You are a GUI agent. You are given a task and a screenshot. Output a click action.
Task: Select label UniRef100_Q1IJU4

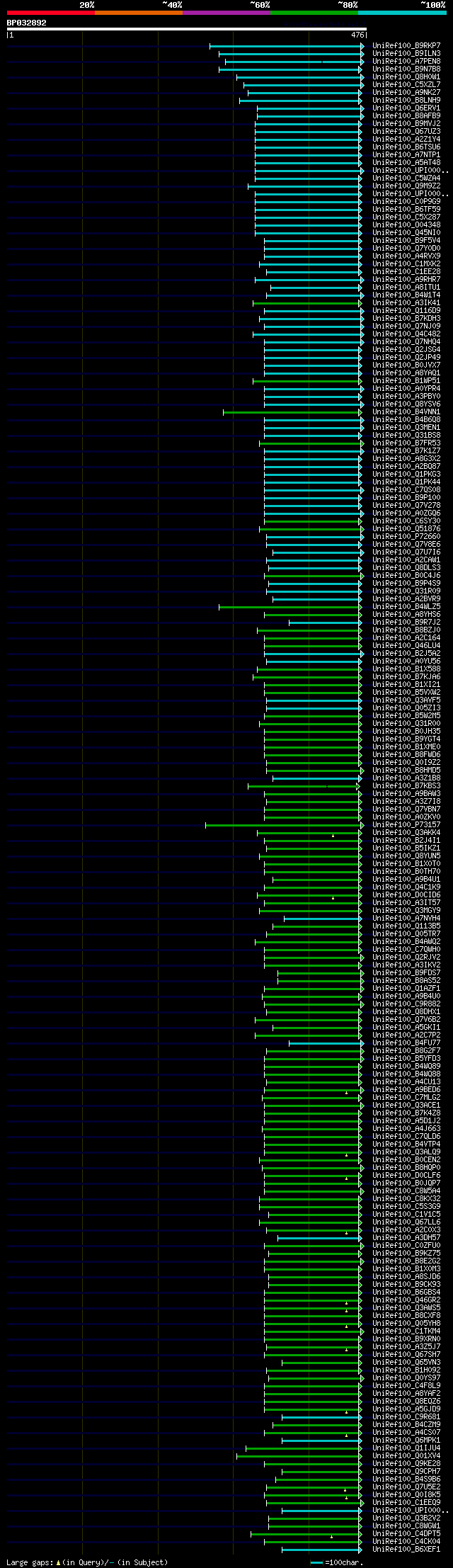(x=406, y=1448)
